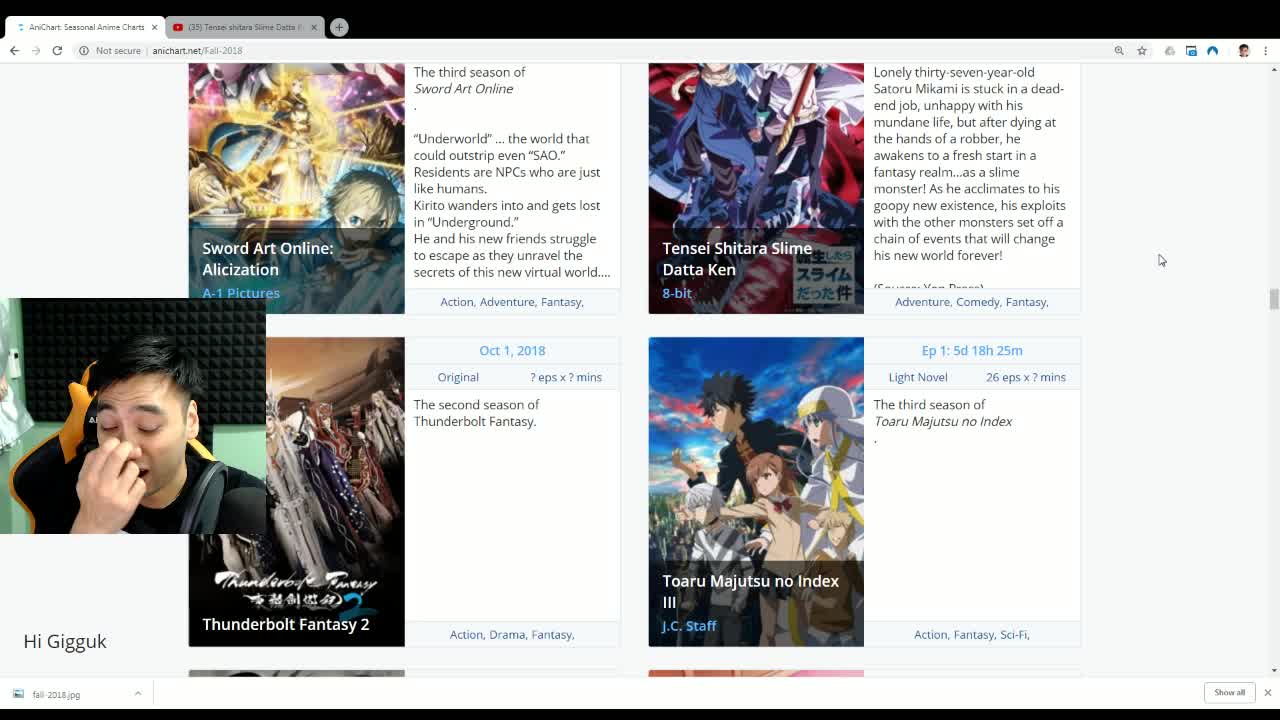Click the browser back arrow
The image size is (1280, 720).
tap(14, 51)
